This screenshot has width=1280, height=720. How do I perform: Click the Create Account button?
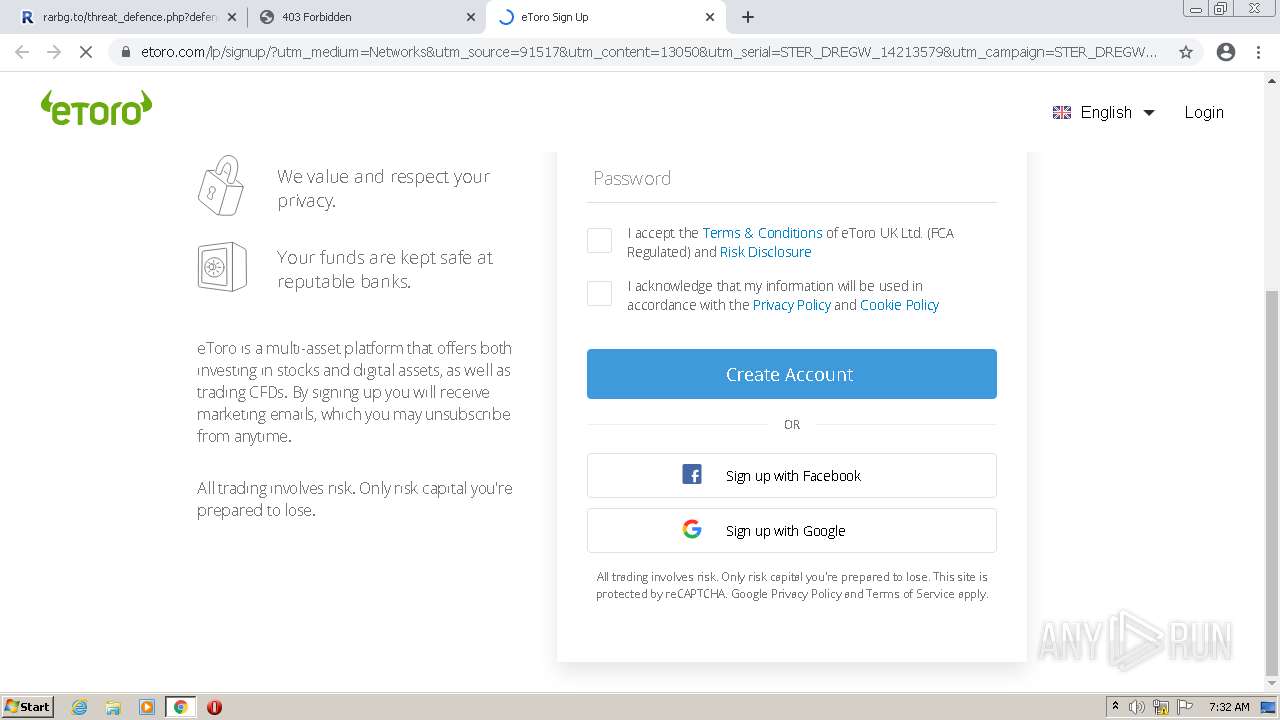click(792, 374)
